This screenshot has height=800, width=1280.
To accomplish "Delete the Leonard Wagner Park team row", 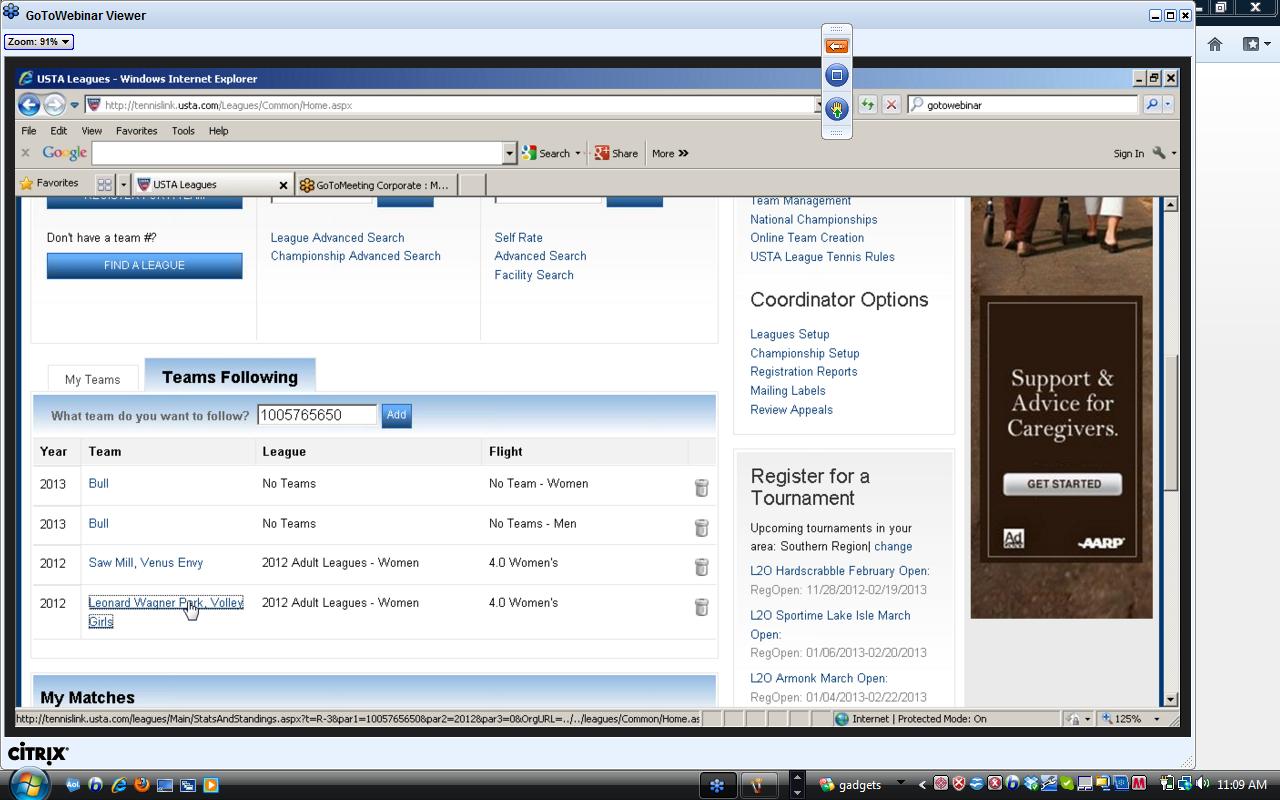I will (x=701, y=607).
